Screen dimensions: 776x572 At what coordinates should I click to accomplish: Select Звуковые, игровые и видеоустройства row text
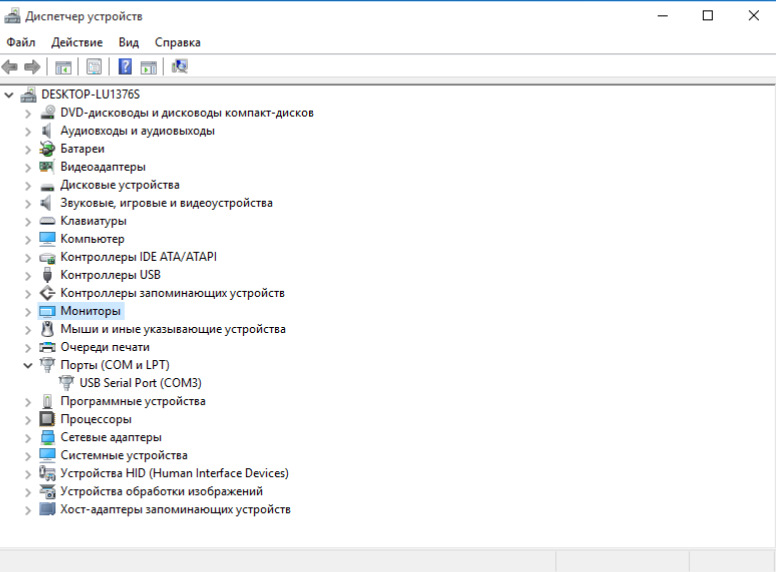pyautogui.click(x=166, y=203)
